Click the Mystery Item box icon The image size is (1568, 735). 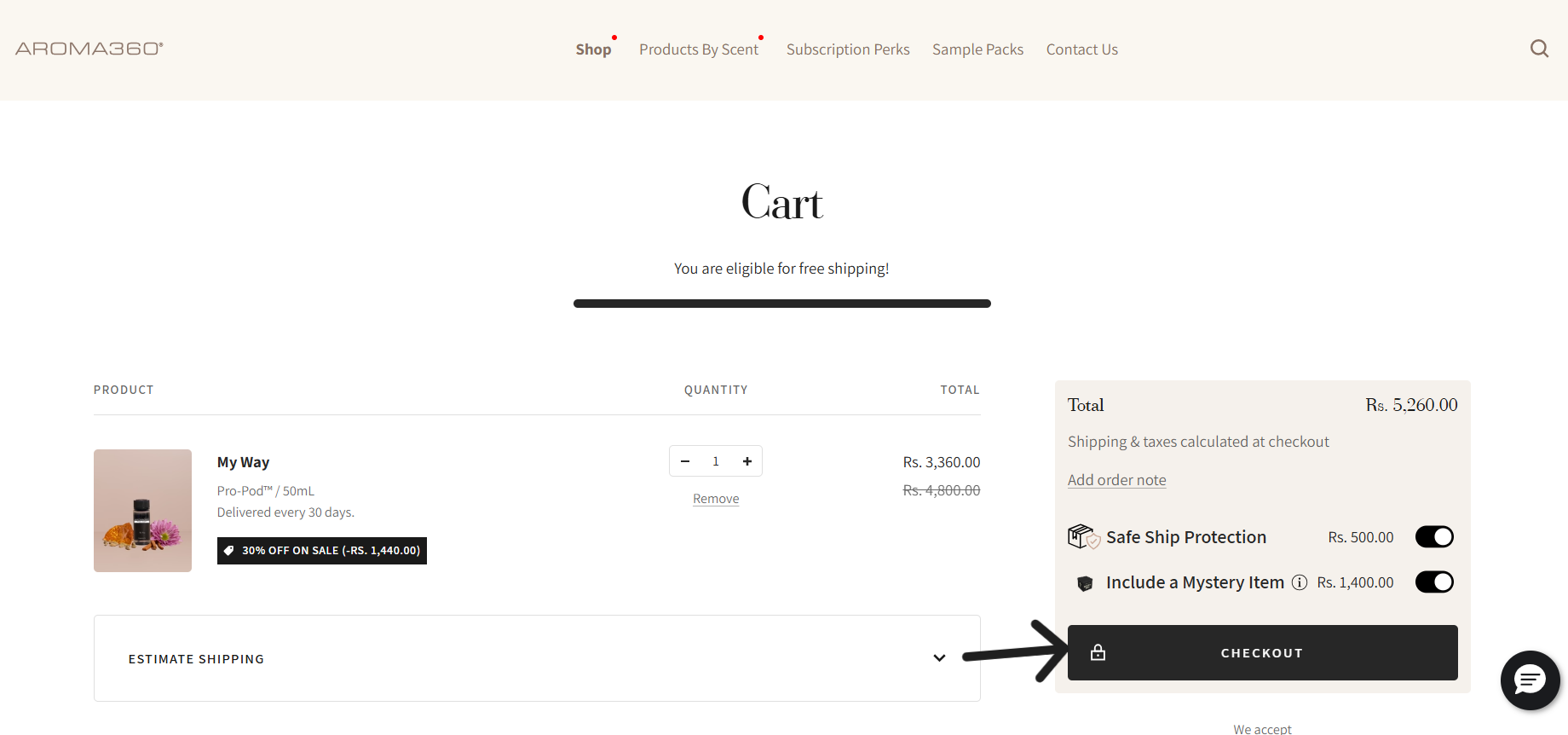point(1085,583)
